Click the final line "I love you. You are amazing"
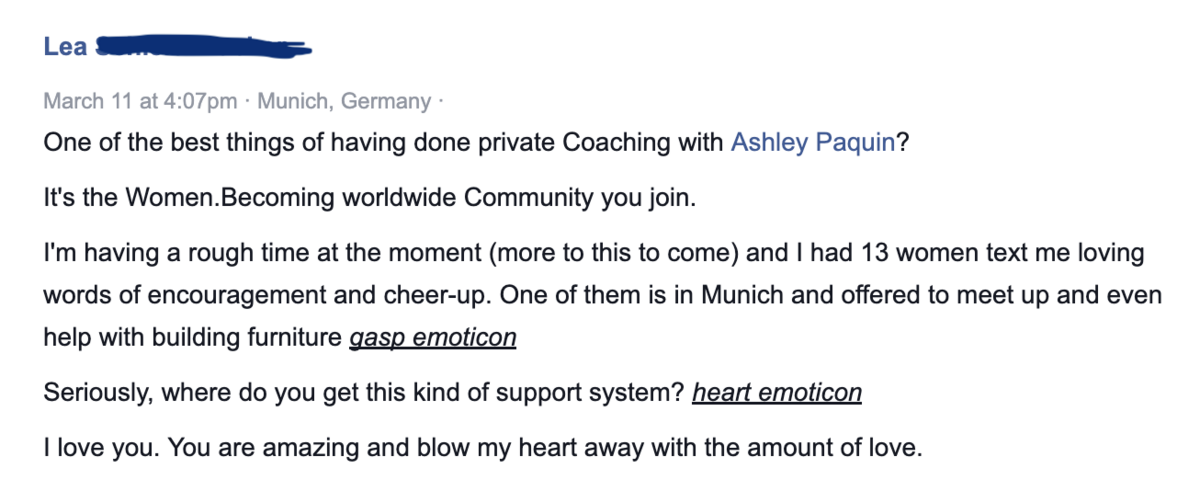This screenshot has height=491, width=1200. point(481,447)
